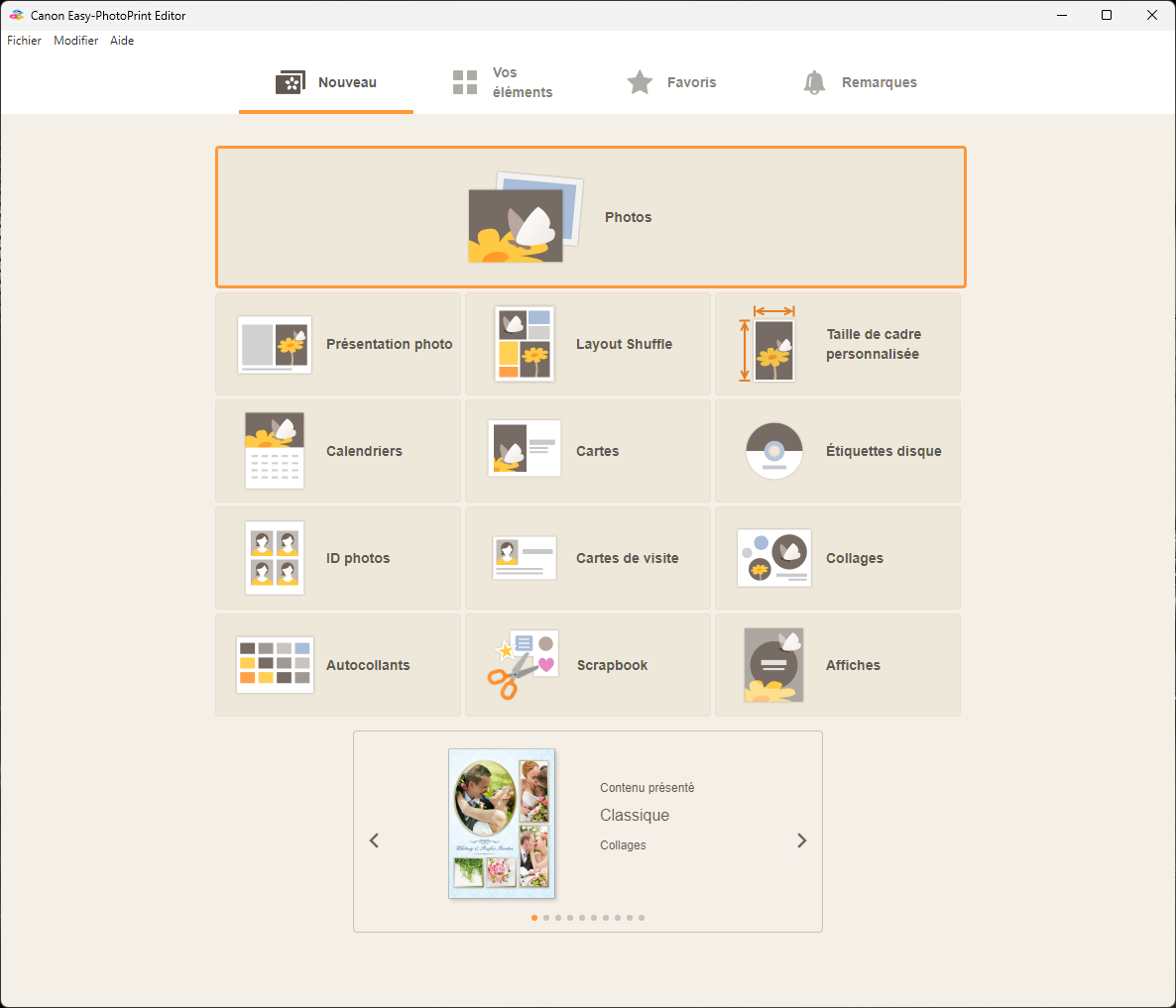This screenshot has height=1008, width=1176.
Task: Open the Remarques tab
Action: [x=860, y=82]
